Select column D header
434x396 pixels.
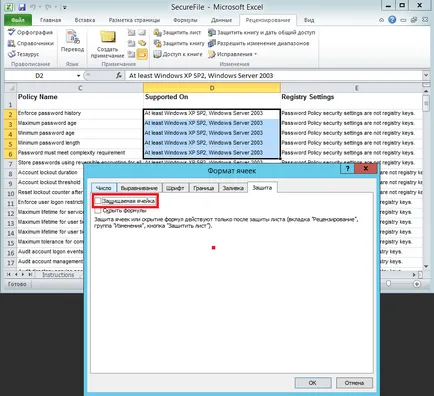tap(212, 88)
